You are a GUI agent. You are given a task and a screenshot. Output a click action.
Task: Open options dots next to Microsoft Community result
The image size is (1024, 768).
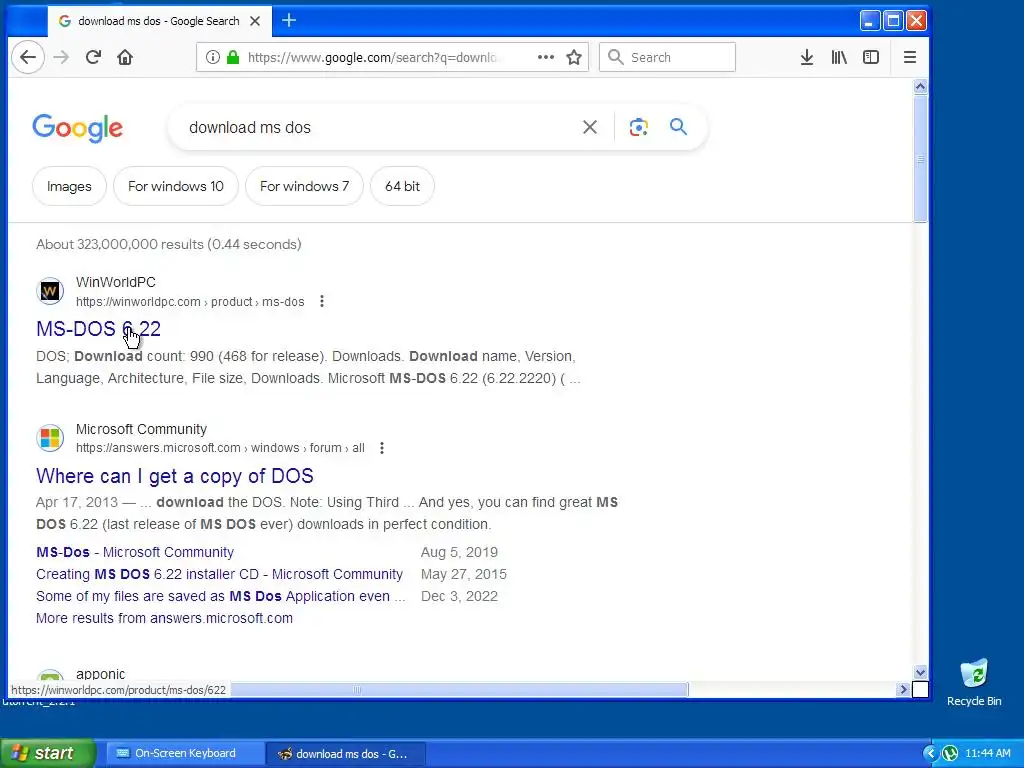[x=382, y=448]
